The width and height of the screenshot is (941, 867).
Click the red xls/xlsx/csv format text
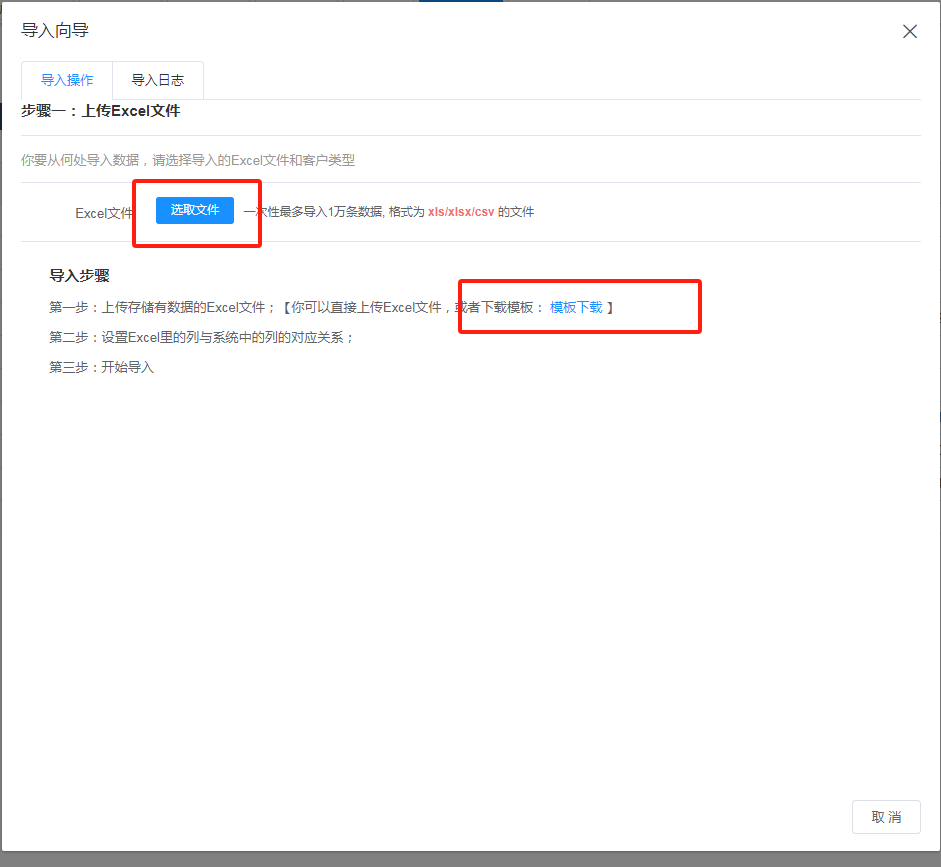461,212
